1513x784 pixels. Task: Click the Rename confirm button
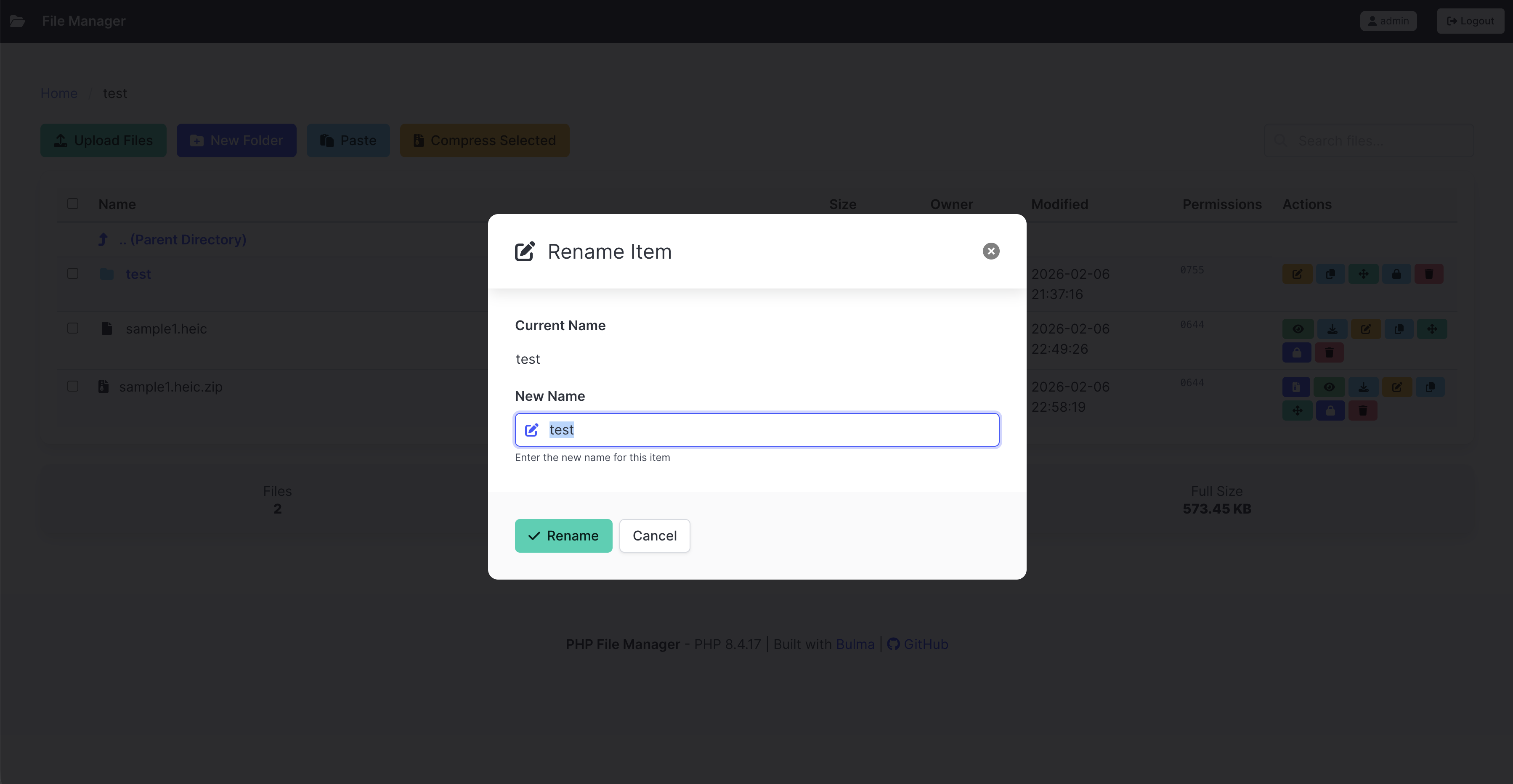(563, 535)
